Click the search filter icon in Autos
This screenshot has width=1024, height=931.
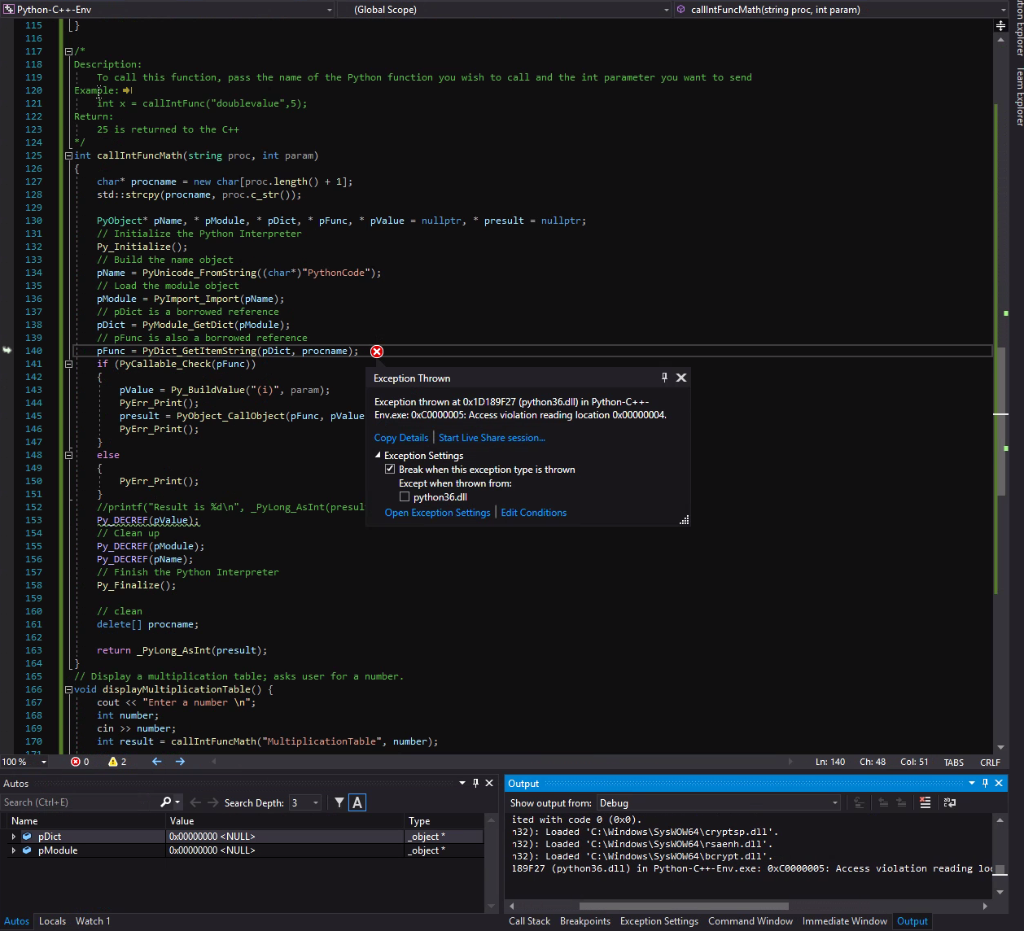click(340, 802)
